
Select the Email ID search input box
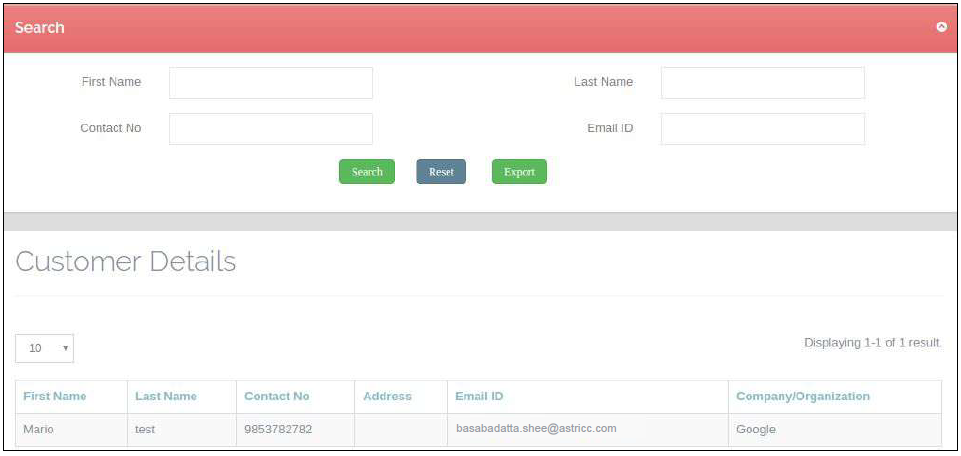(762, 129)
